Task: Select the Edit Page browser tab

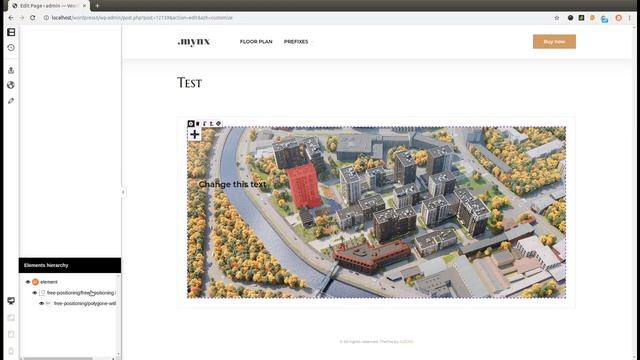Action: click(48, 6)
